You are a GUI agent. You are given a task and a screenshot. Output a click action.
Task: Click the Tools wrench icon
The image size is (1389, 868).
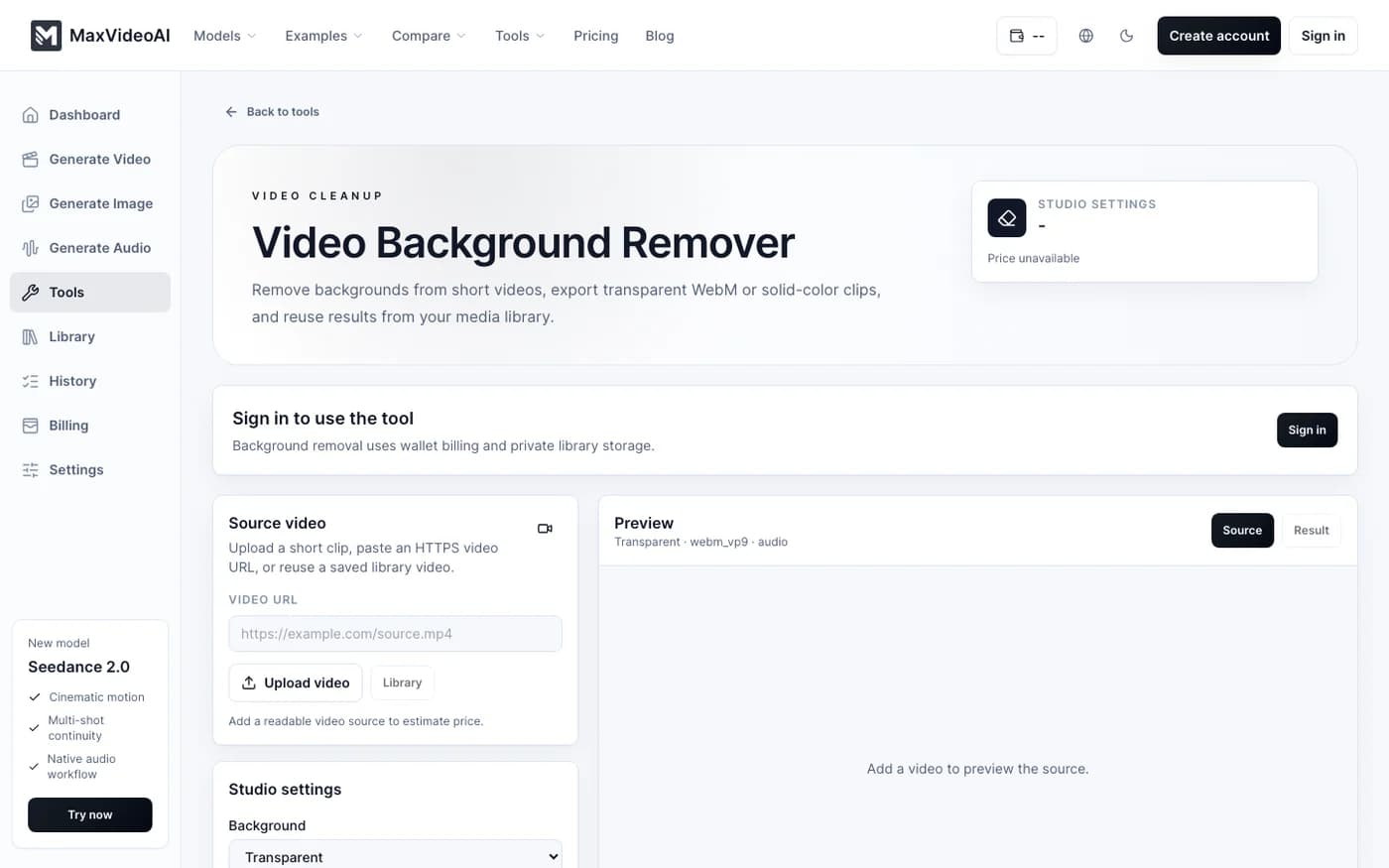click(31, 293)
